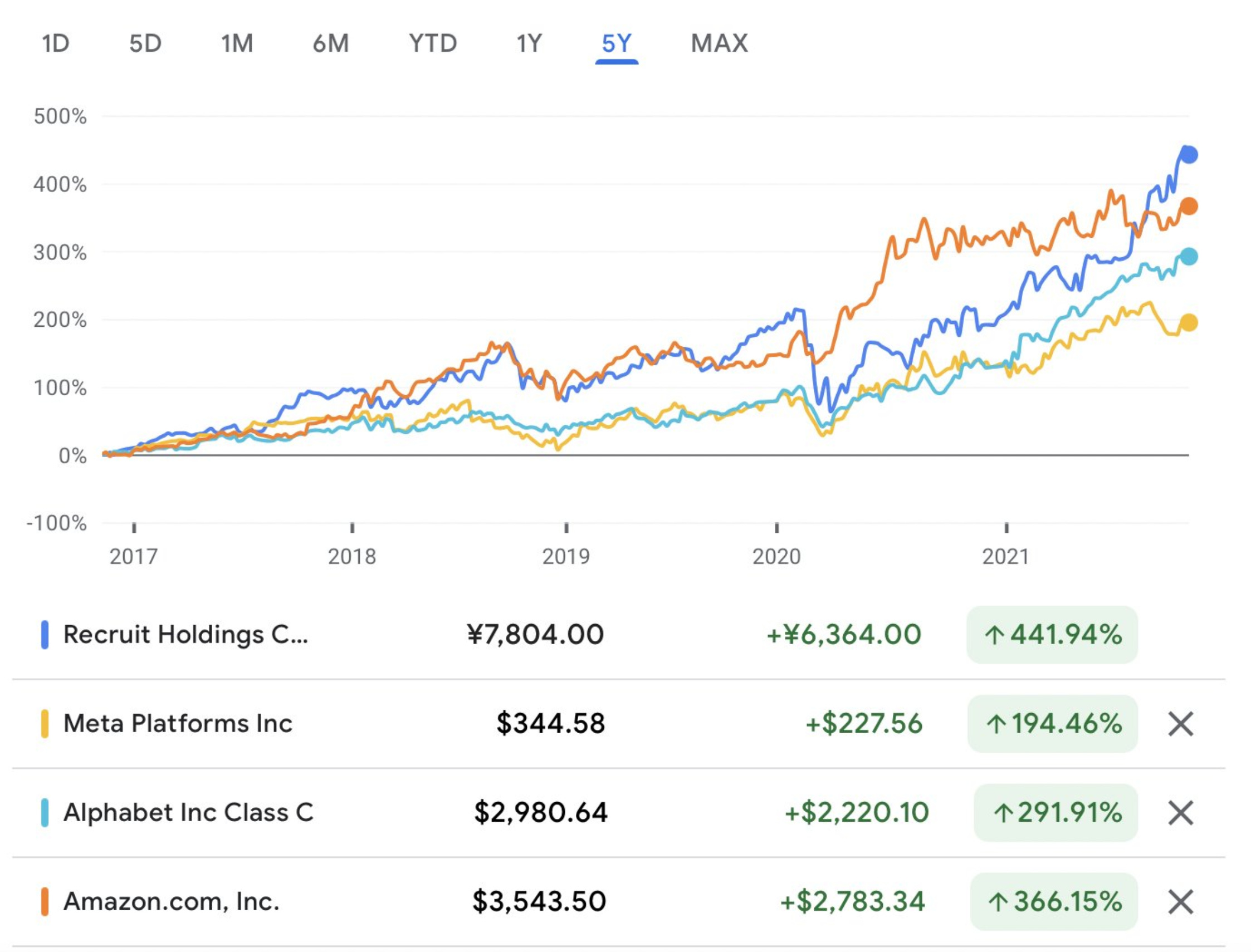Remove Alphabet Inc Class C comparison

pos(1180,813)
